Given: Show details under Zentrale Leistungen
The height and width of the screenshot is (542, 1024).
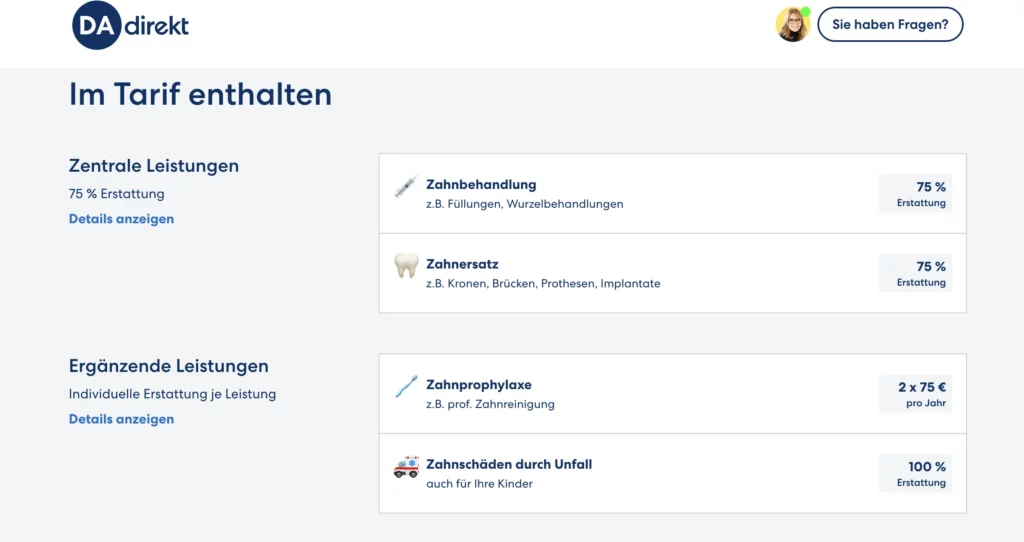Looking at the screenshot, I should pyautogui.click(x=121, y=219).
